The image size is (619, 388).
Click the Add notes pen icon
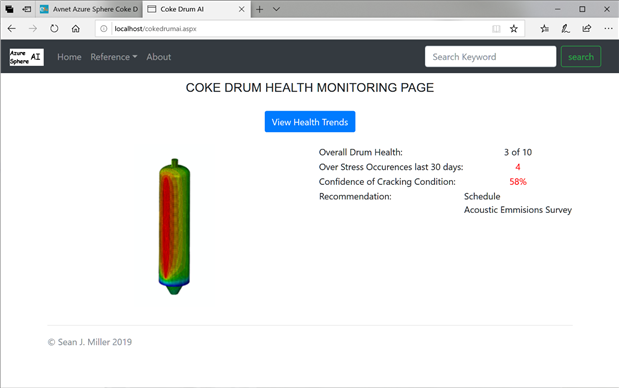[565, 28]
